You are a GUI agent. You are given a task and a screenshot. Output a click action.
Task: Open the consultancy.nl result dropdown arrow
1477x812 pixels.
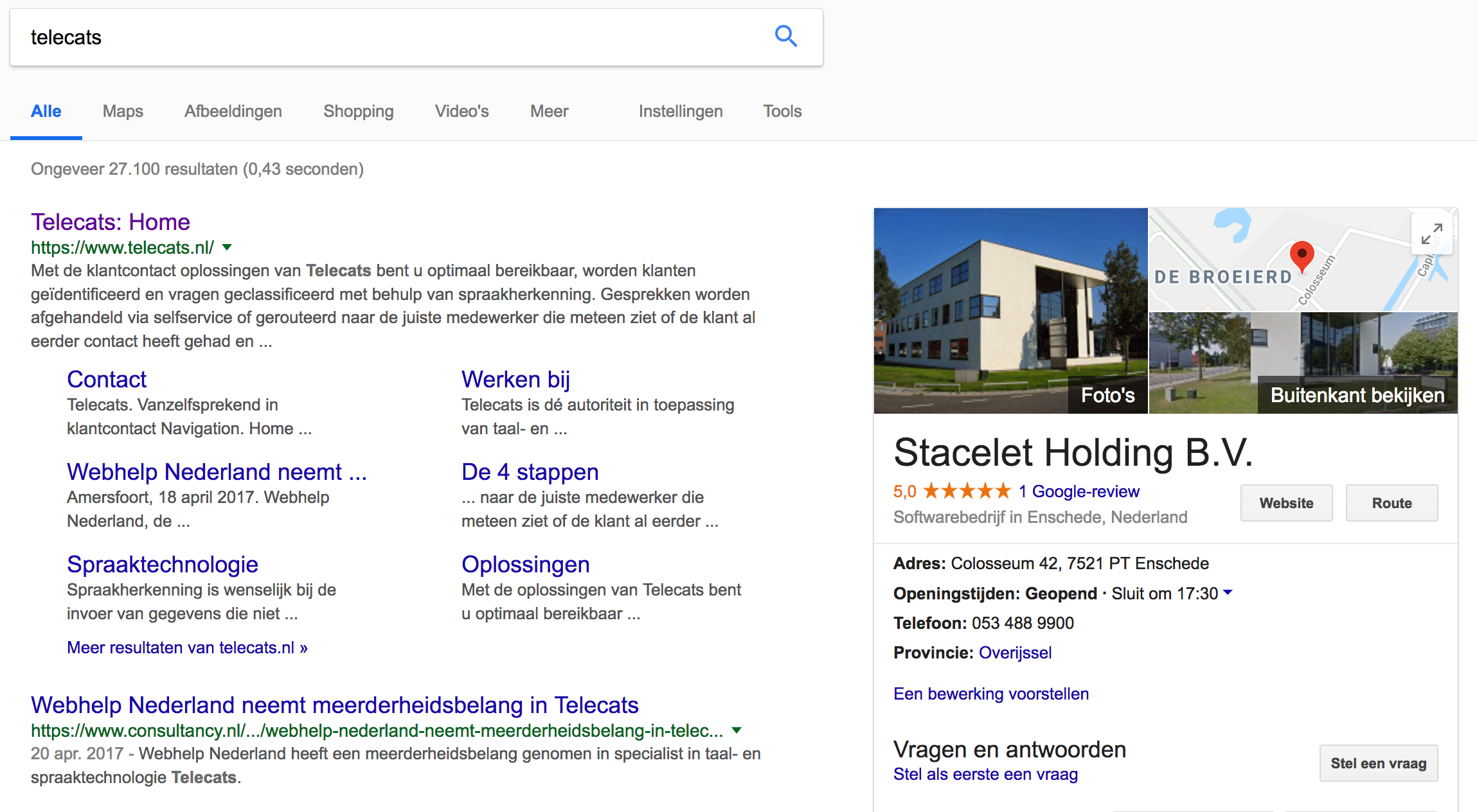coord(737,730)
